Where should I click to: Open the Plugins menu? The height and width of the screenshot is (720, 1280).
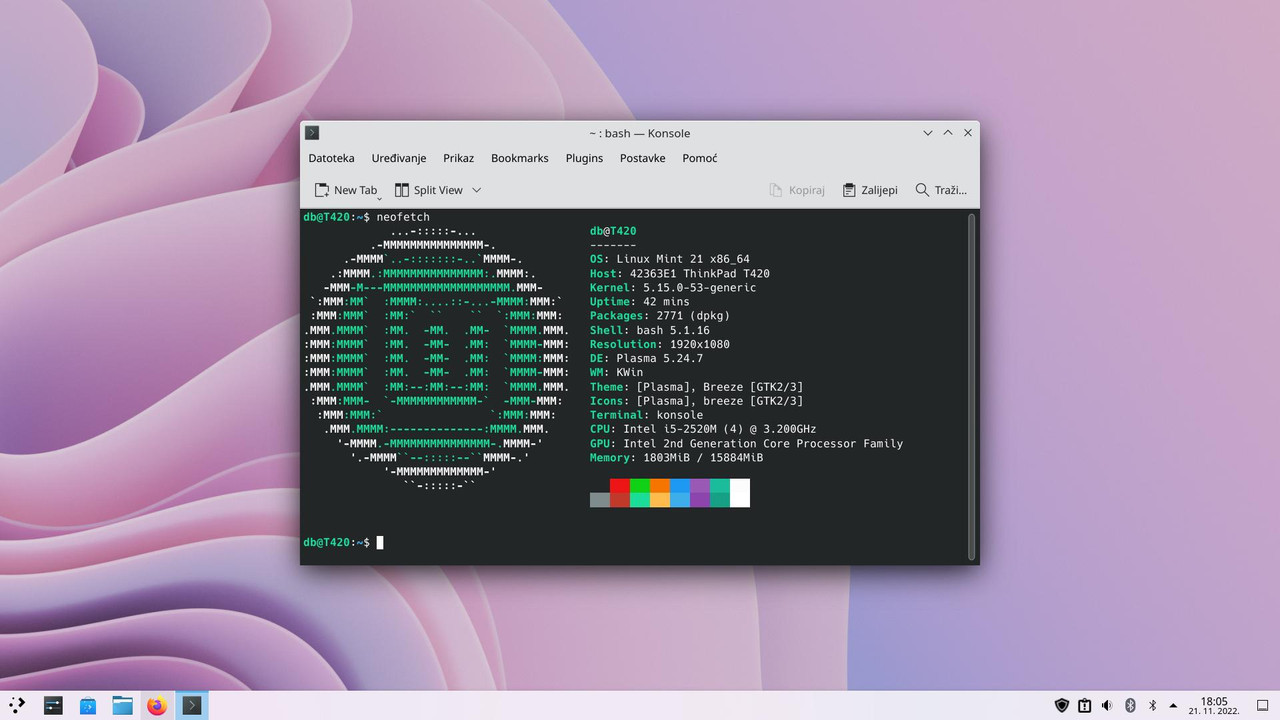point(584,158)
